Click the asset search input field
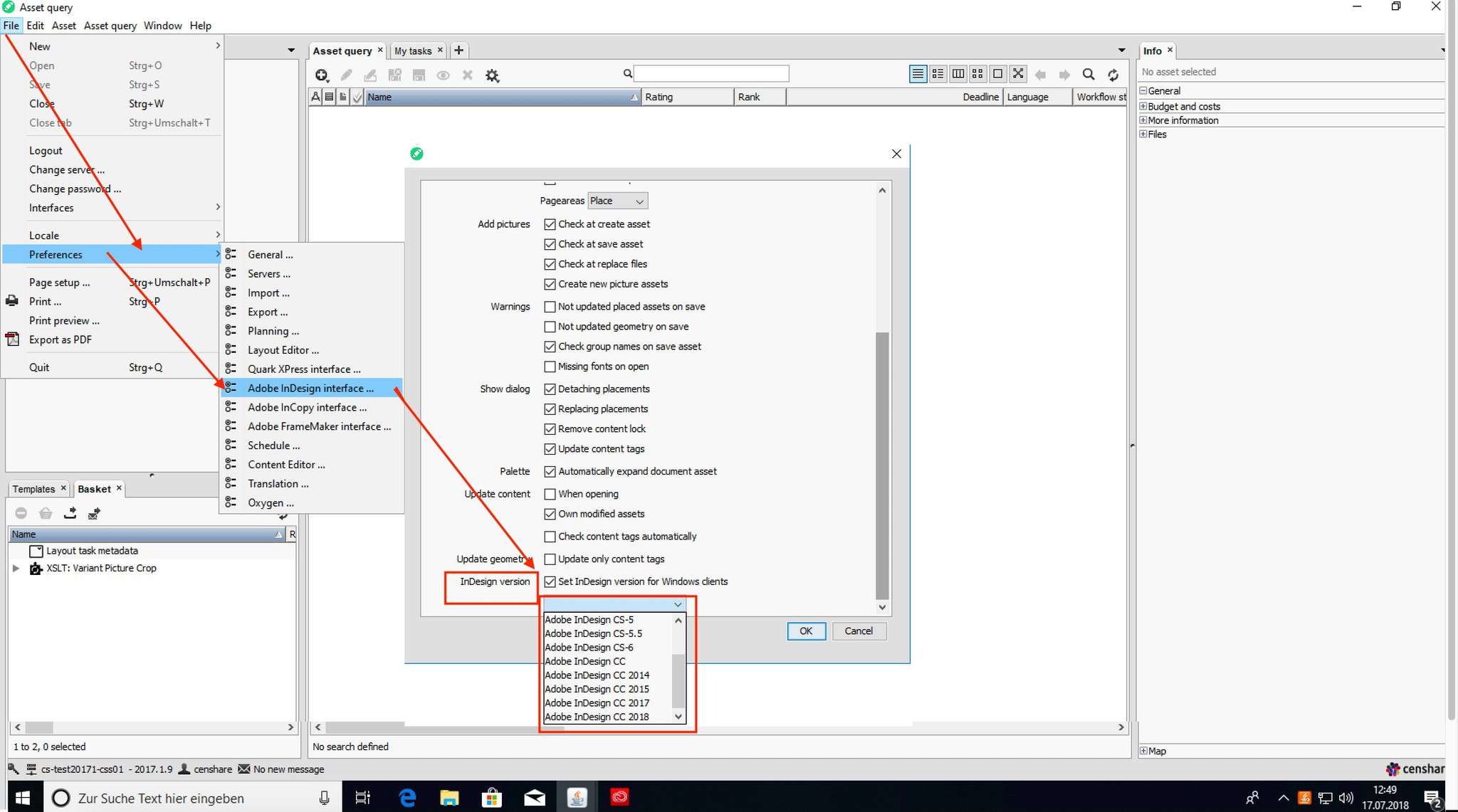Screen dimensions: 1458x812 (x=710, y=73)
